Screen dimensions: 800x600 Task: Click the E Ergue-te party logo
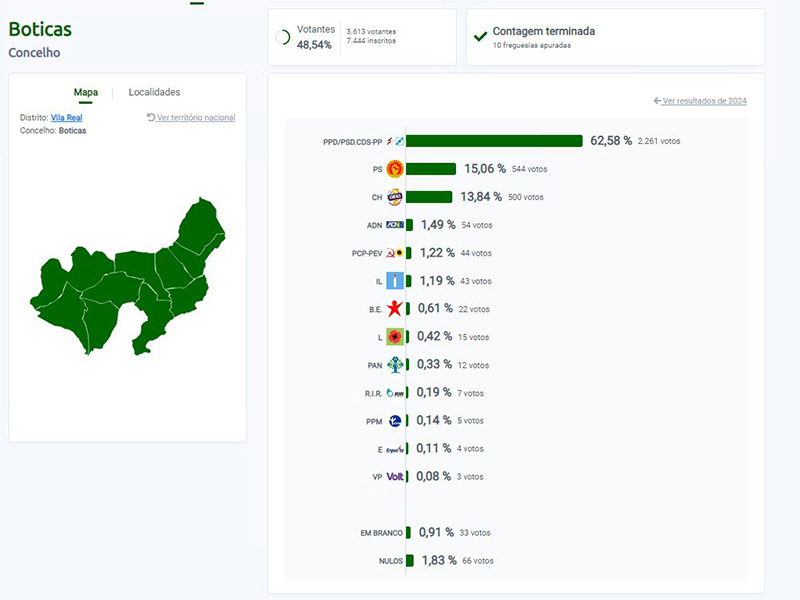pos(395,449)
